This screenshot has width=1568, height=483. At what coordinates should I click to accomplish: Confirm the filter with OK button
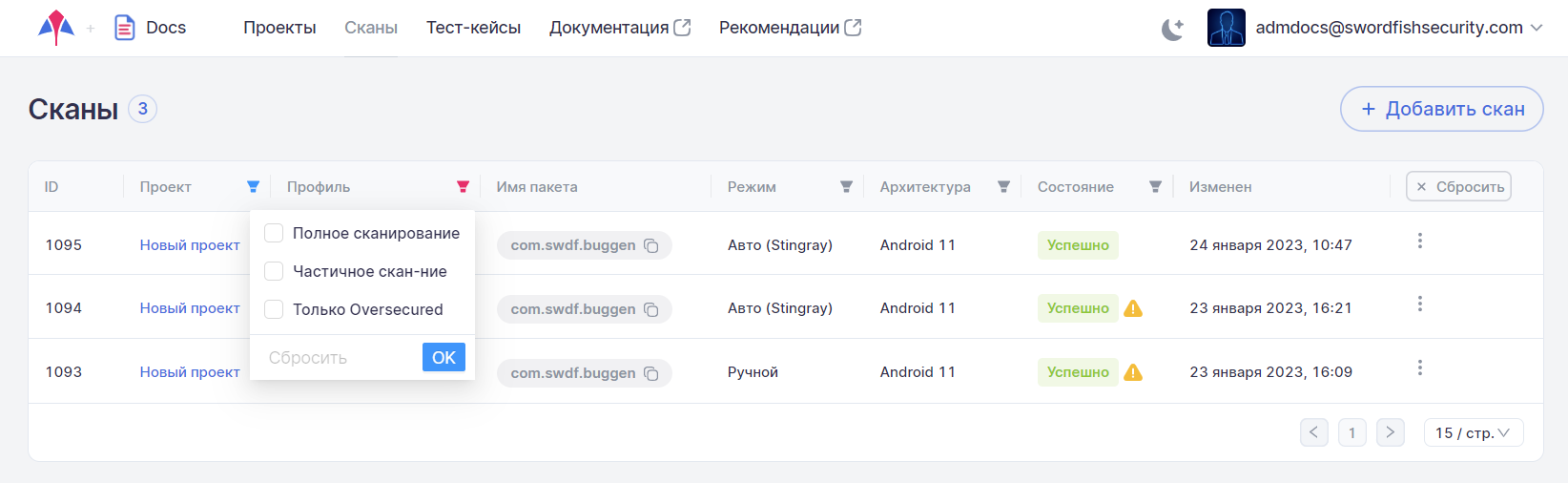click(x=444, y=357)
